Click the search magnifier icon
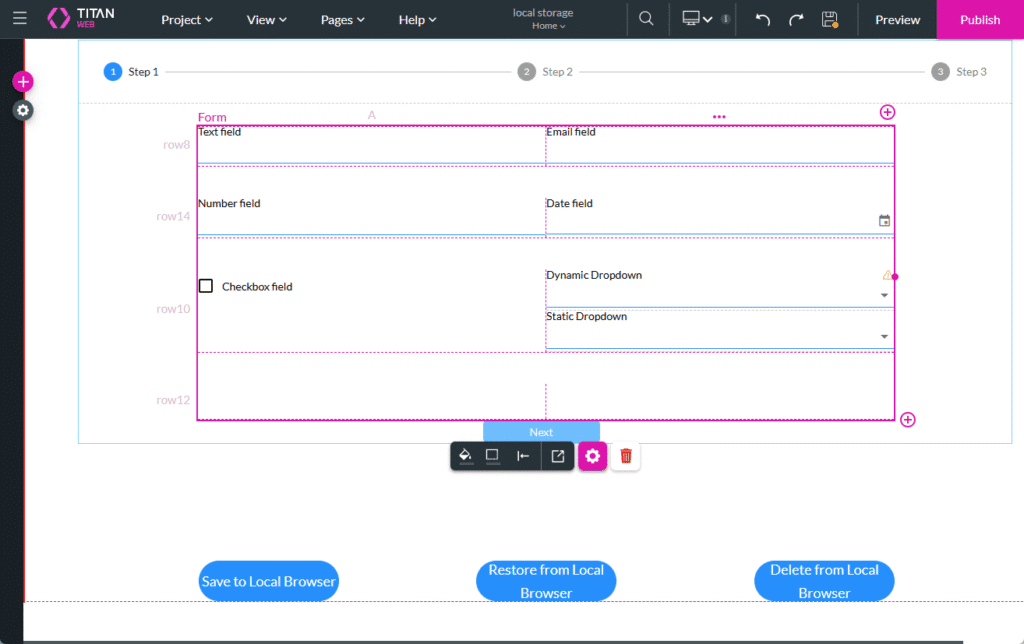This screenshot has height=644, width=1024. (x=646, y=19)
